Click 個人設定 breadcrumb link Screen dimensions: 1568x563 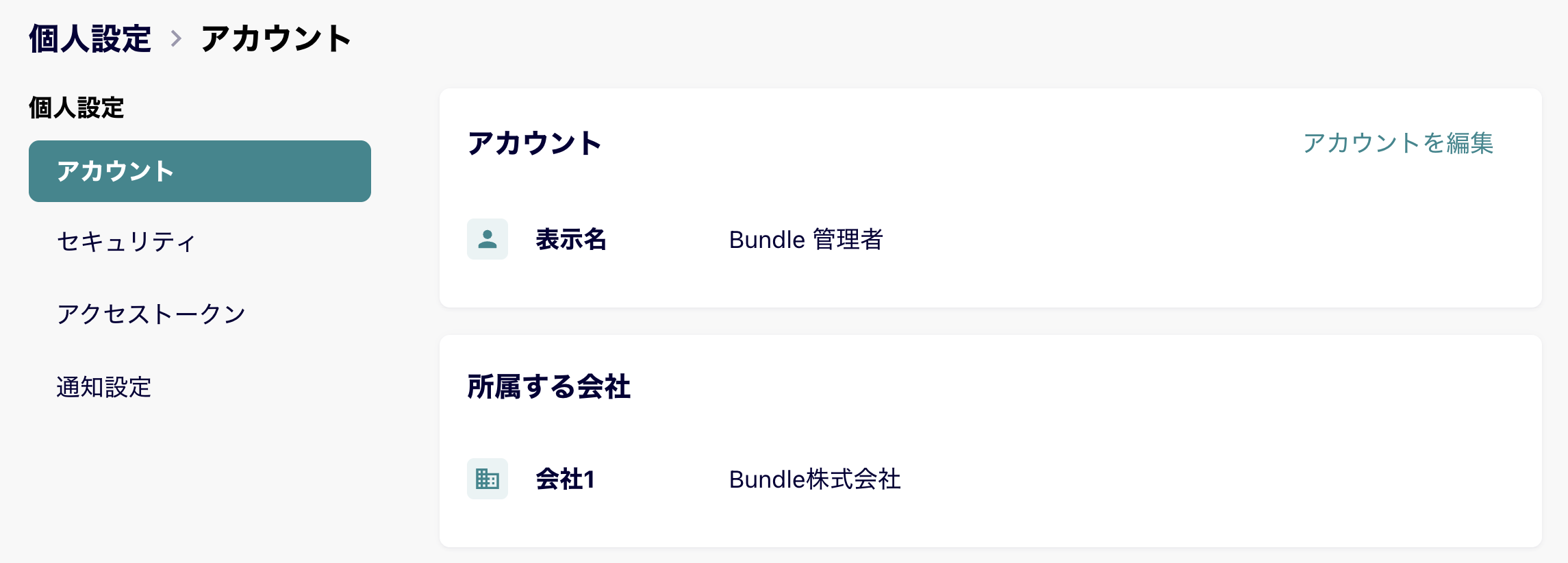90,38
